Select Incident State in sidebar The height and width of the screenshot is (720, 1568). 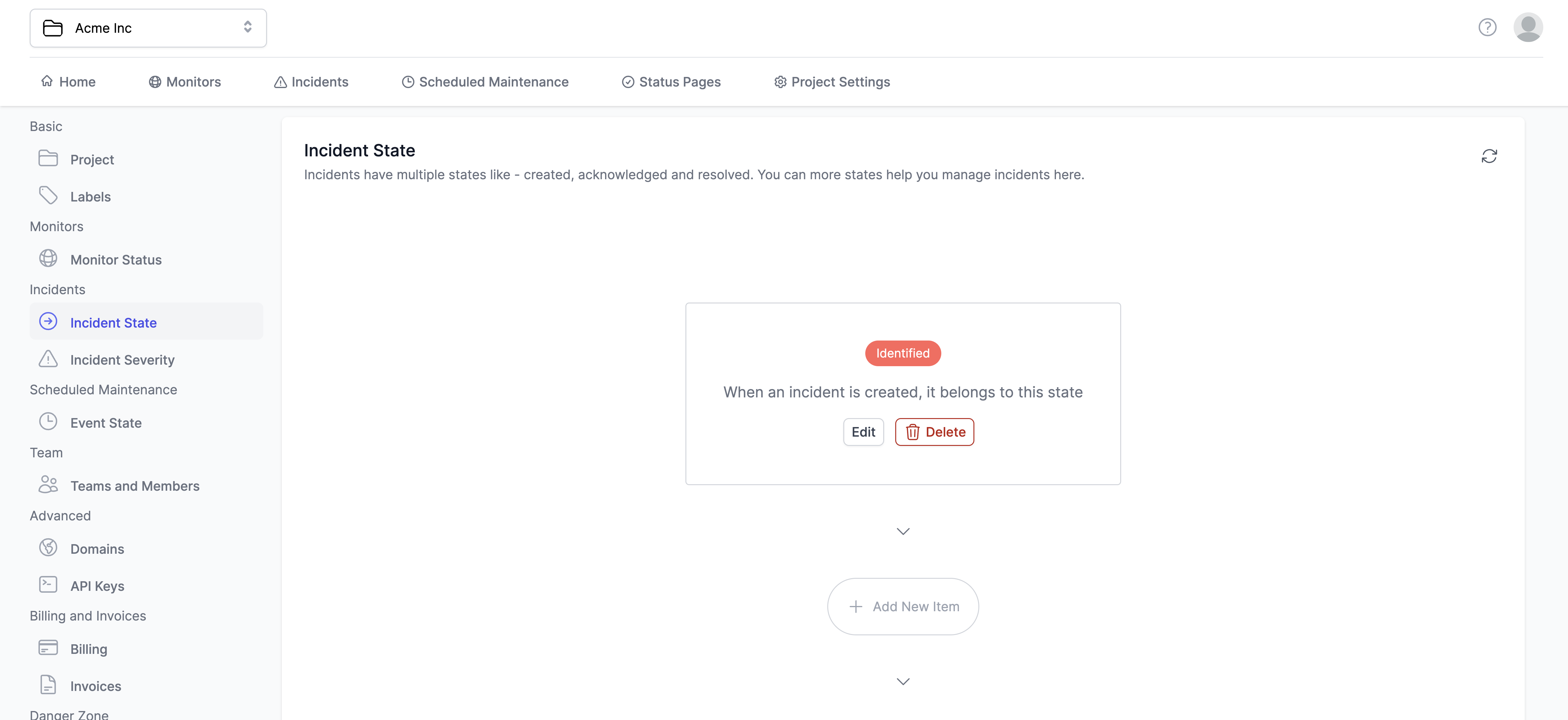pos(146,321)
